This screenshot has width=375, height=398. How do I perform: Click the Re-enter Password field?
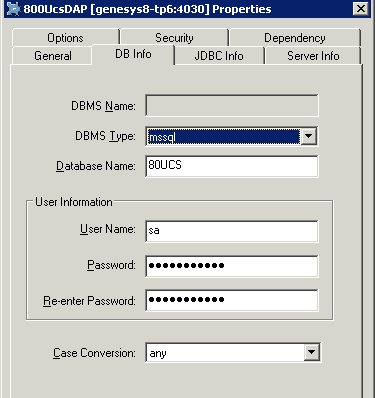point(232,300)
